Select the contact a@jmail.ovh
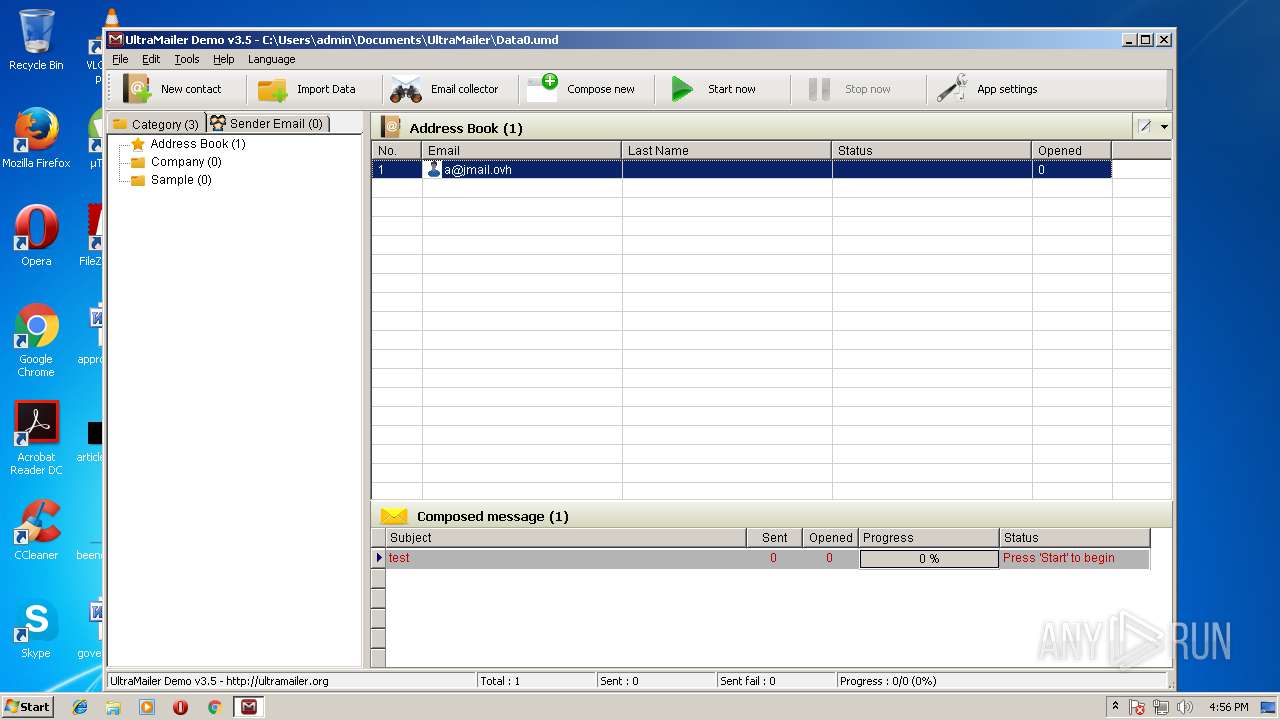 [478, 170]
